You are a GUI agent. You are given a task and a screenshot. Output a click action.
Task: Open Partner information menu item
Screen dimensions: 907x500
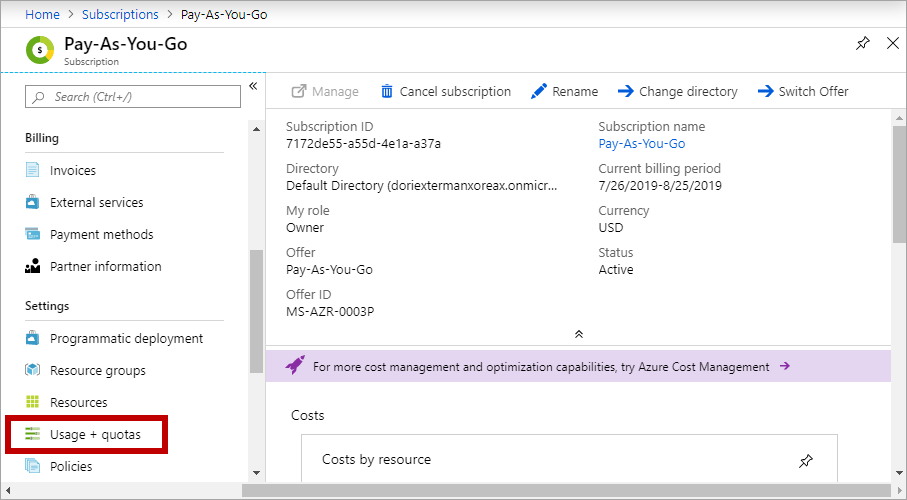pos(106,266)
